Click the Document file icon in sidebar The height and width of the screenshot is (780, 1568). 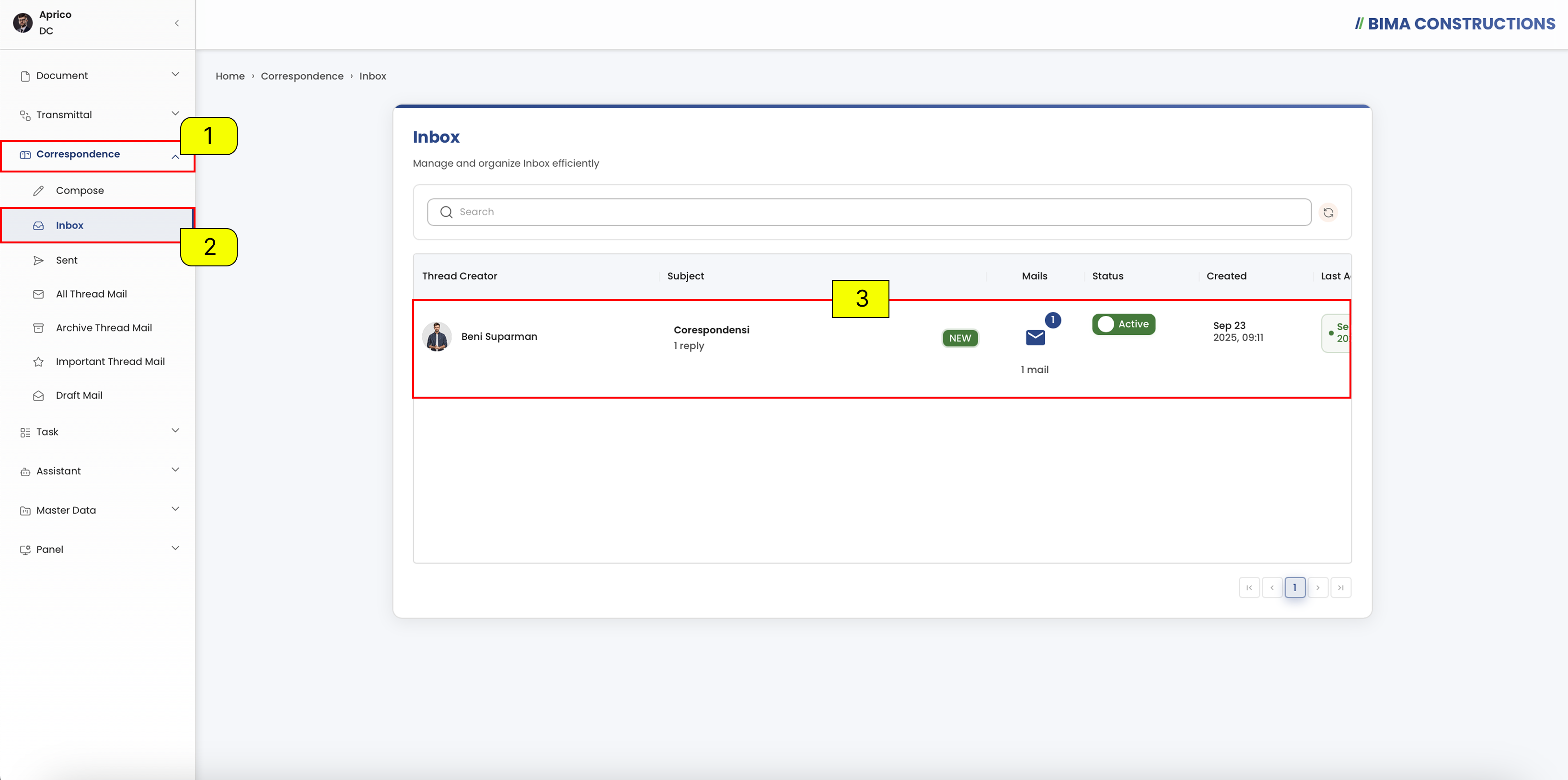coord(25,76)
